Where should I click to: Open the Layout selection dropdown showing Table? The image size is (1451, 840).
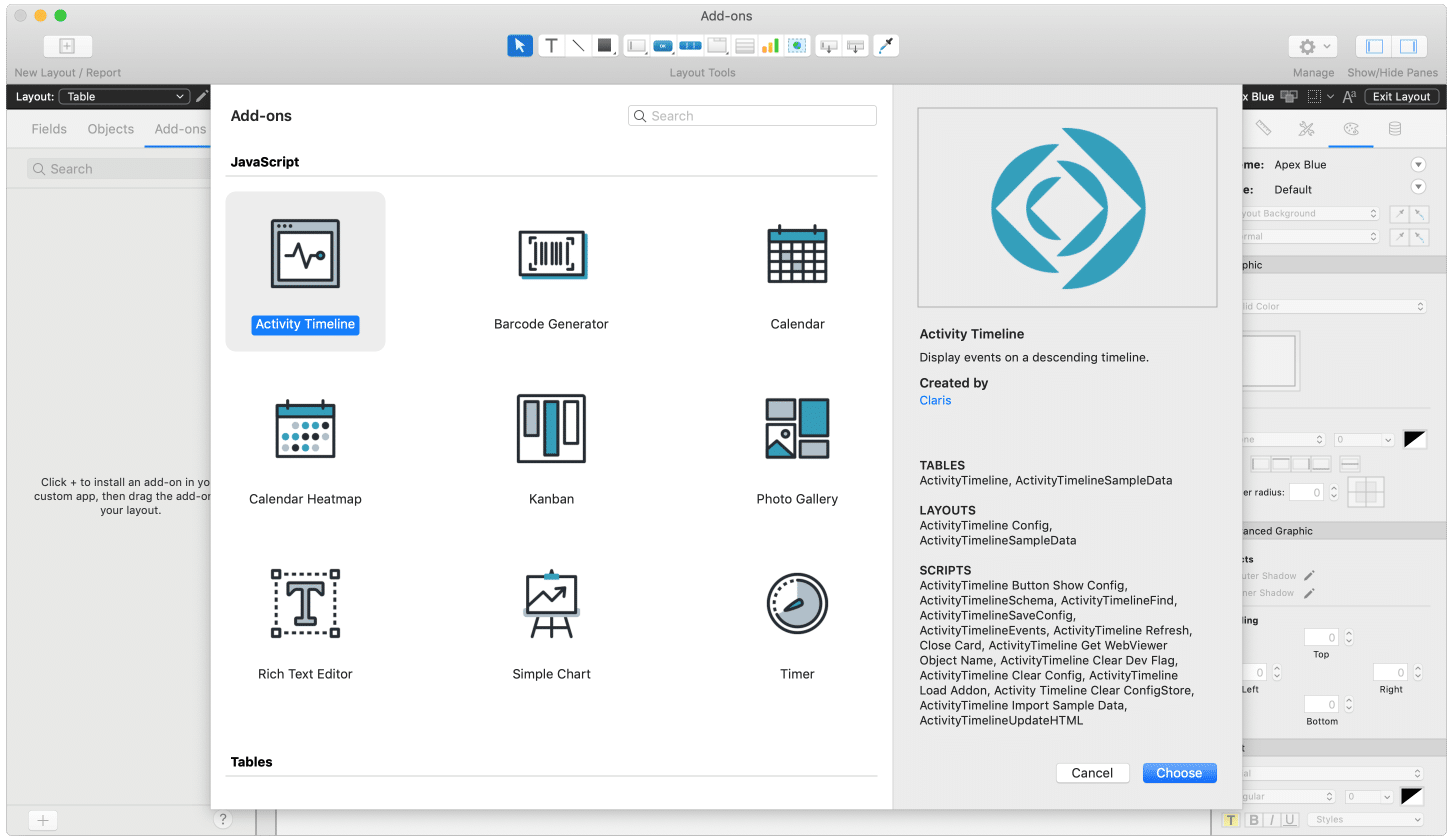coord(124,96)
